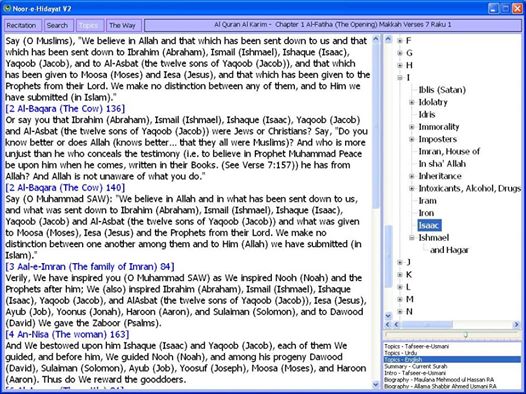This screenshot has width=526, height=394.
Task: Select In sha' Allah topic
Action: [x=442, y=164]
